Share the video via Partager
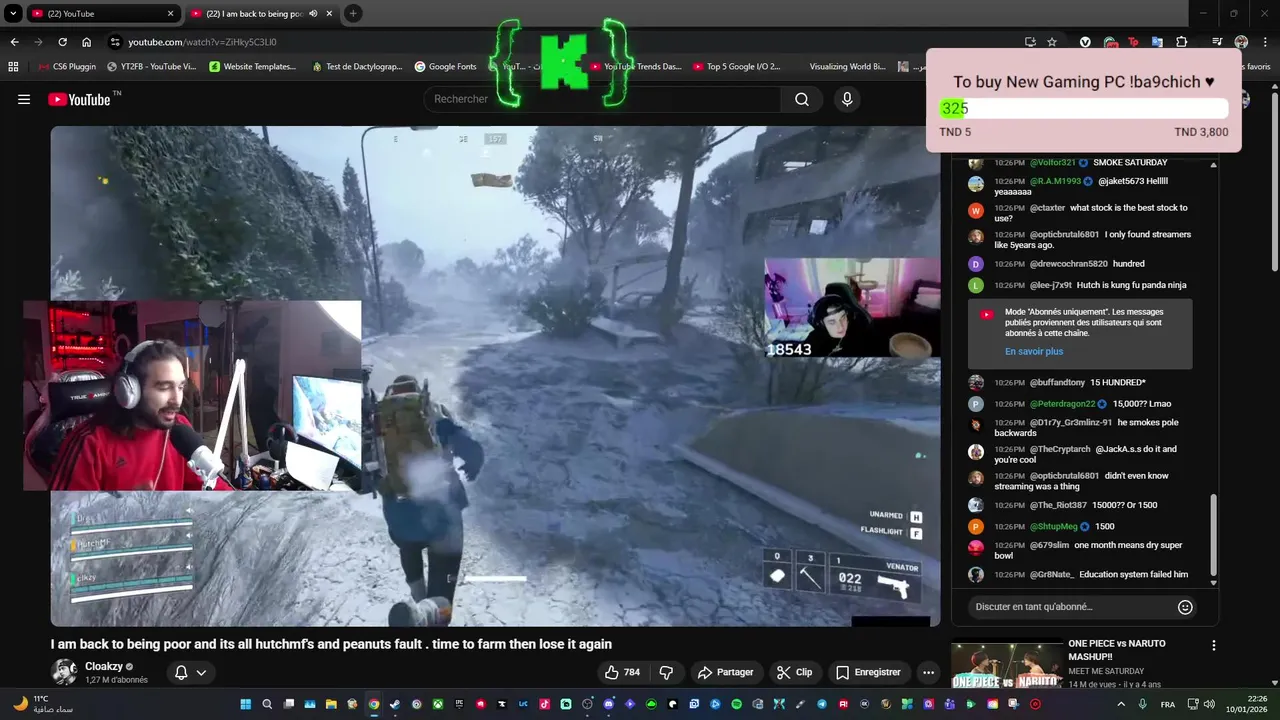Image resolution: width=1280 pixels, height=720 pixels. (x=725, y=672)
